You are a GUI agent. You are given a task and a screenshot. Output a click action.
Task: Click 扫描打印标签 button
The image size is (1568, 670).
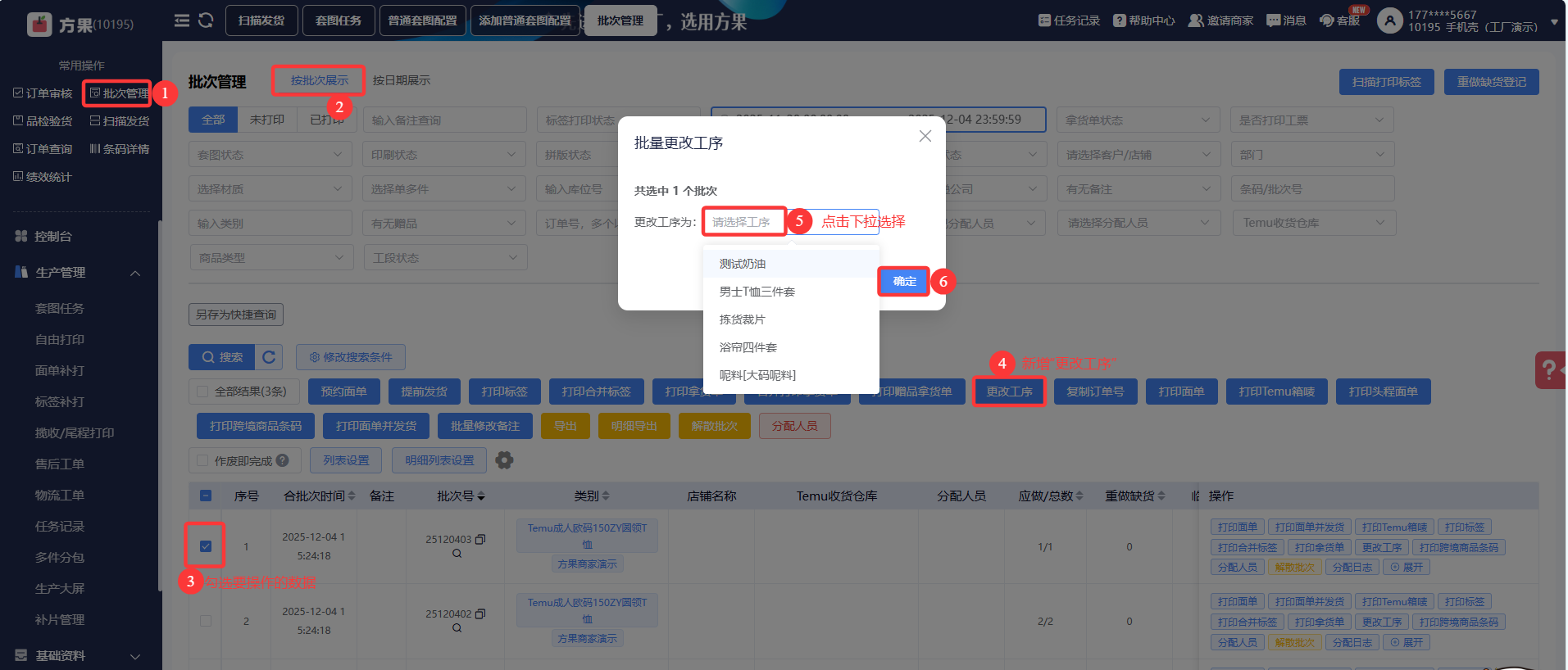(1387, 82)
